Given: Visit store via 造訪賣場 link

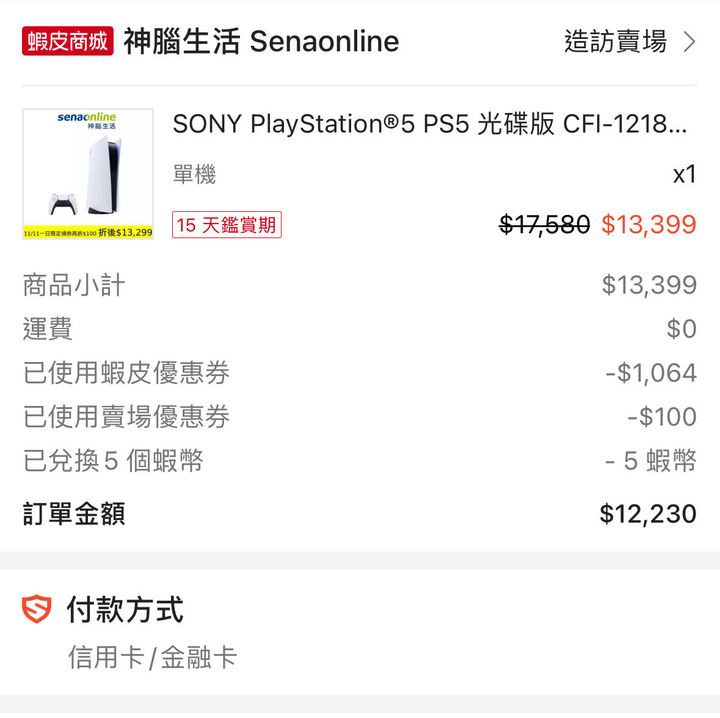Looking at the screenshot, I should [615, 41].
